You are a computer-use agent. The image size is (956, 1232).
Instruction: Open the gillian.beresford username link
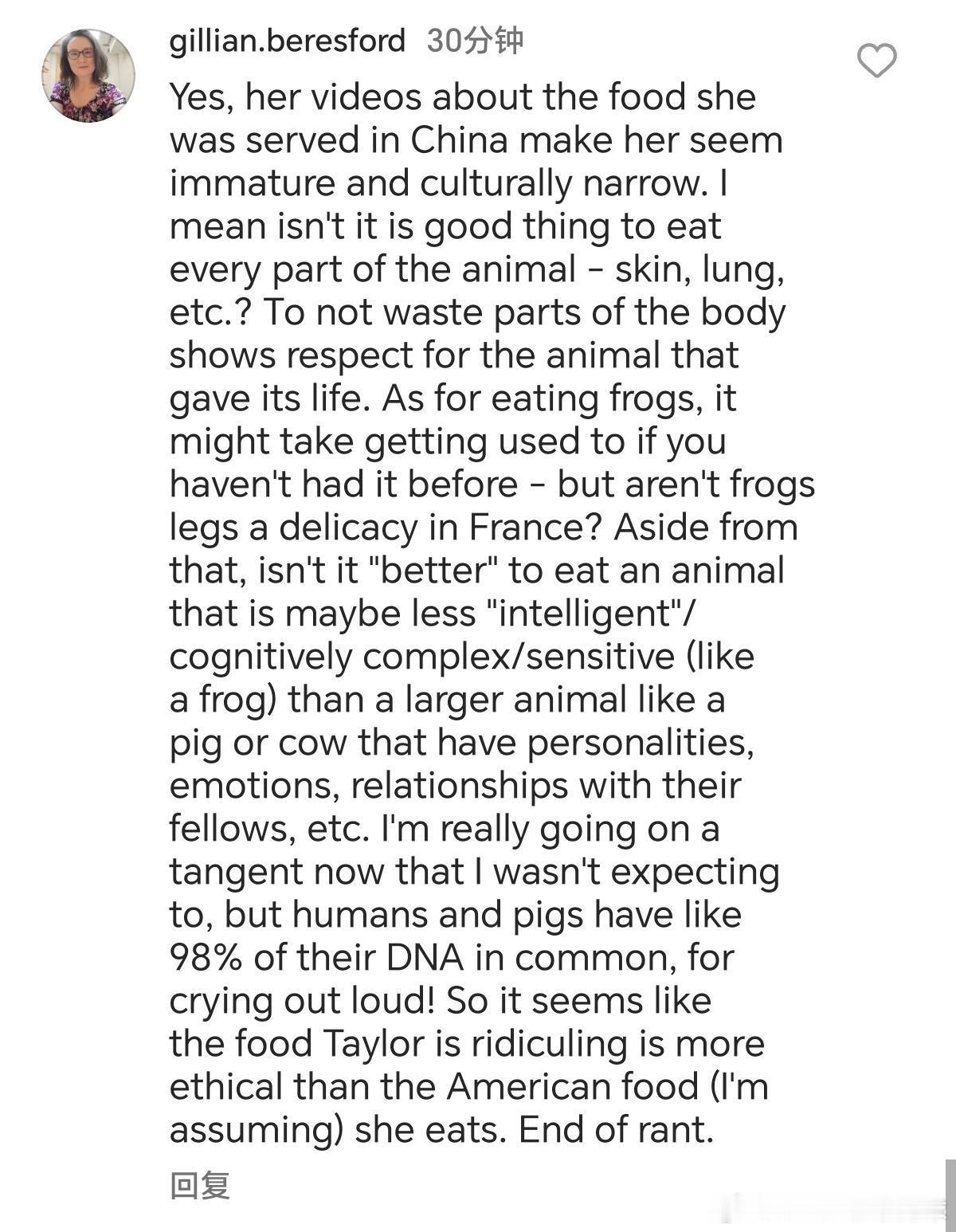[288, 40]
